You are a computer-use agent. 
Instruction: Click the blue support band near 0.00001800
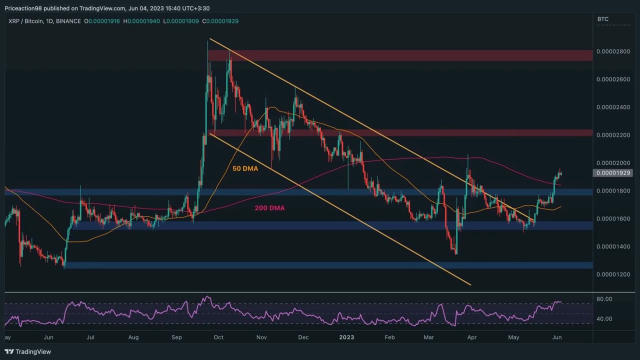point(298,192)
